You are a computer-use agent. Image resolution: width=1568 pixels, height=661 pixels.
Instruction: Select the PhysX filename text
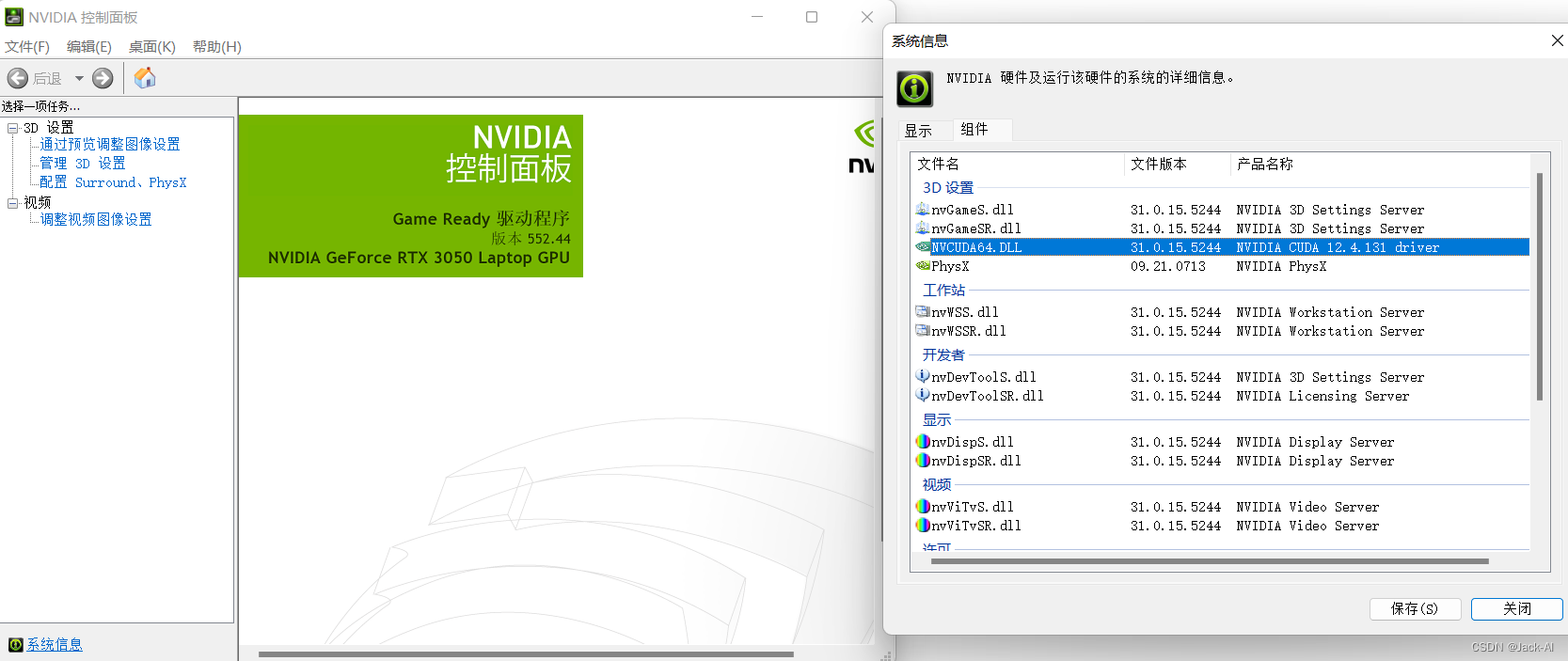[950, 266]
